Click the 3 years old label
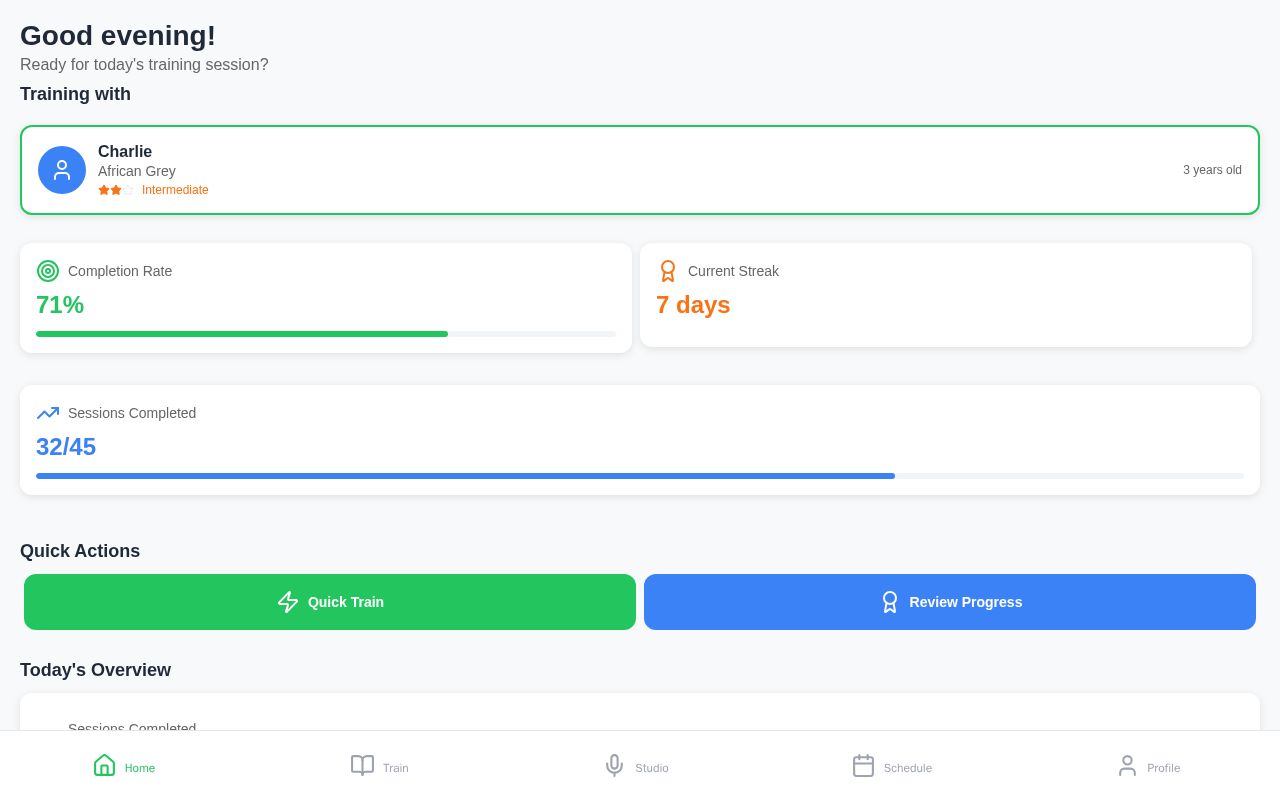 coord(1212,170)
